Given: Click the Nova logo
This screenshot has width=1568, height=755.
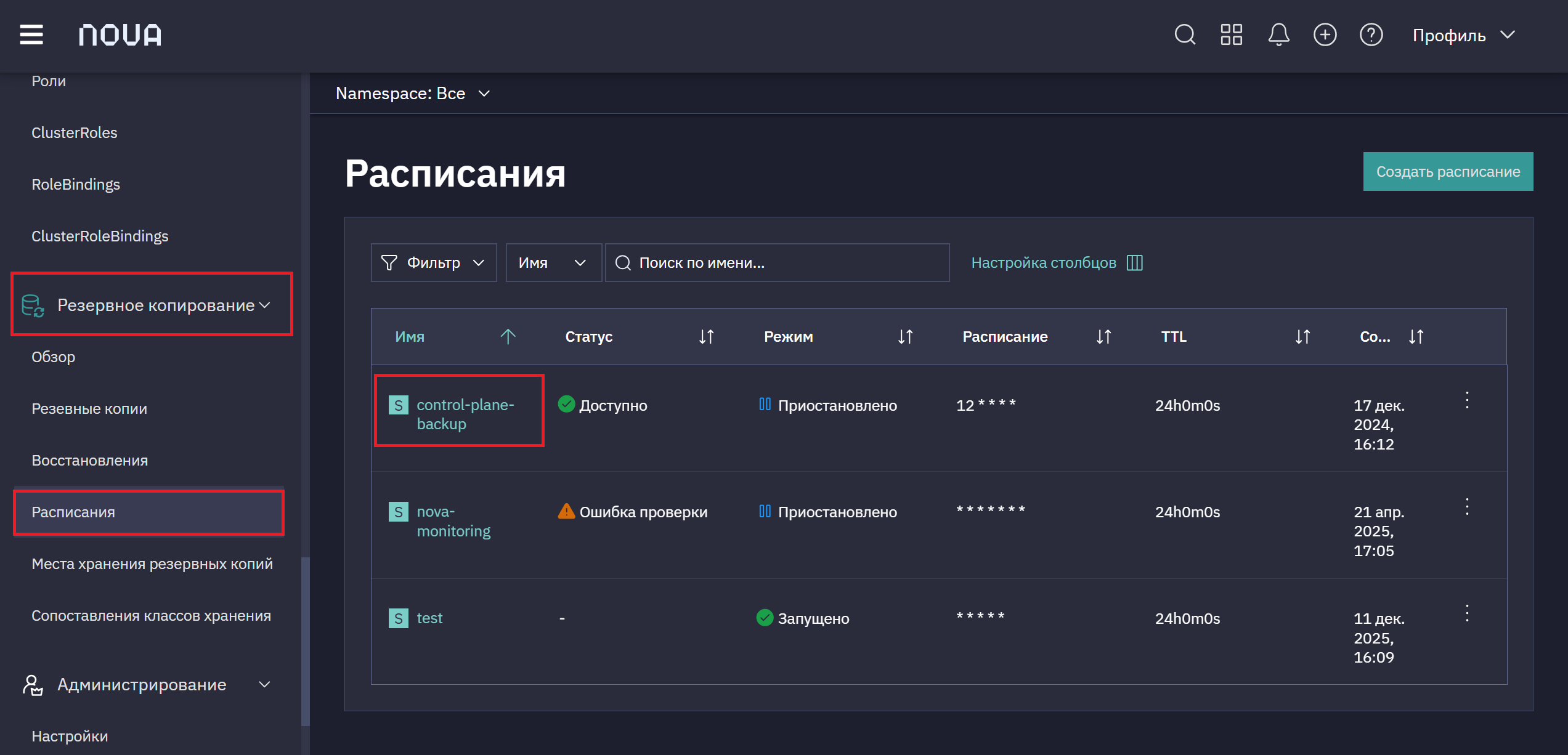Looking at the screenshot, I should (120, 34).
